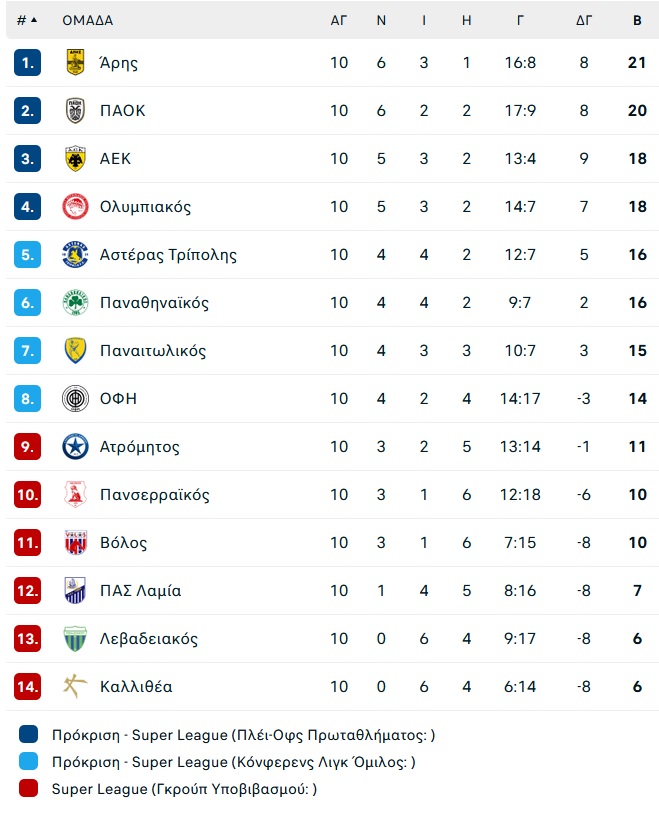The height and width of the screenshot is (817, 659).
Task: Click the ΟΜΑΔΑ column header
Action: click(87, 20)
